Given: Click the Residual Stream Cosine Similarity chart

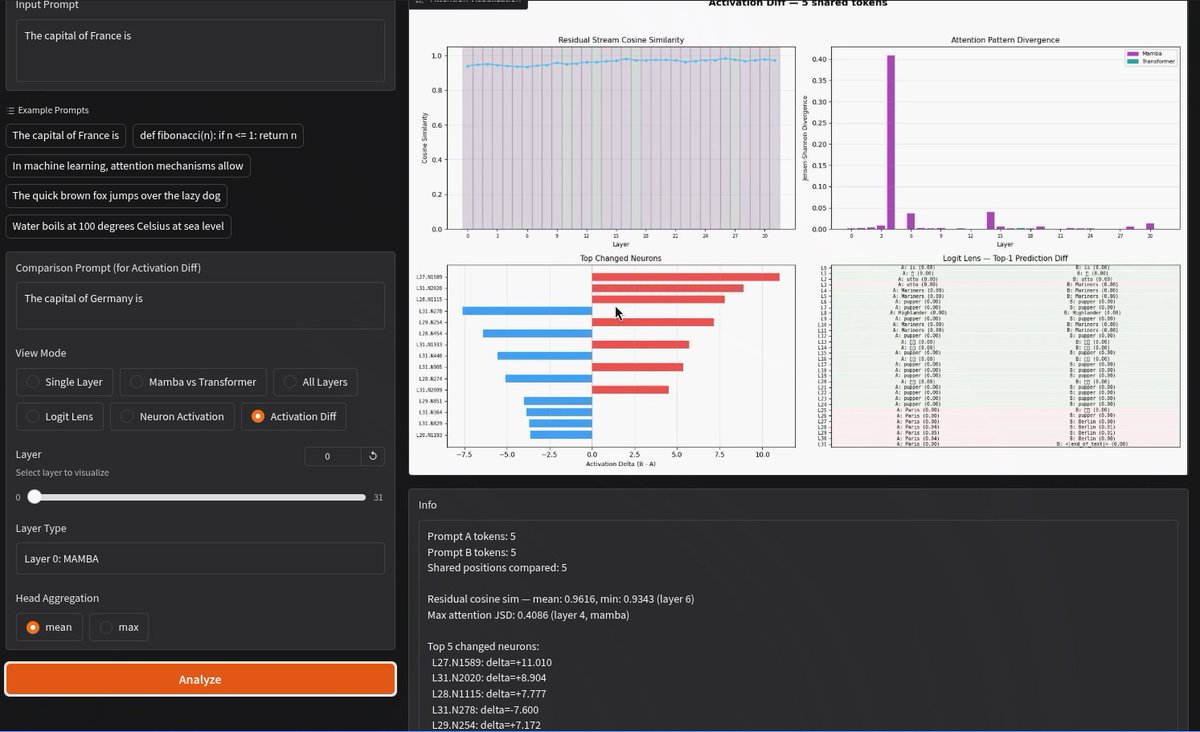Looking at the screenshot, I should click(x=620, y=140).
